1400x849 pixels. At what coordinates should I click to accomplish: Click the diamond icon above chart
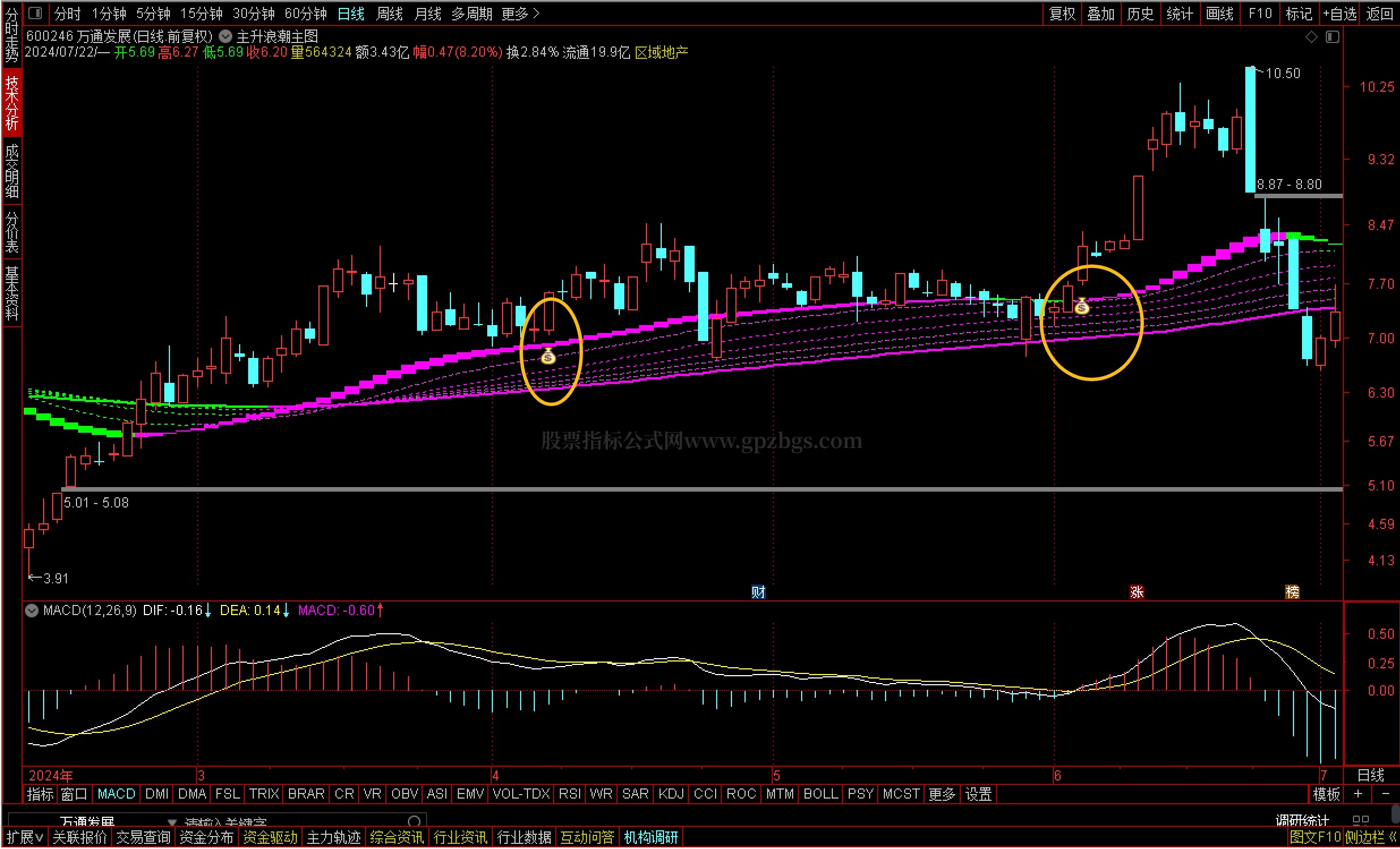point(1312,37)
